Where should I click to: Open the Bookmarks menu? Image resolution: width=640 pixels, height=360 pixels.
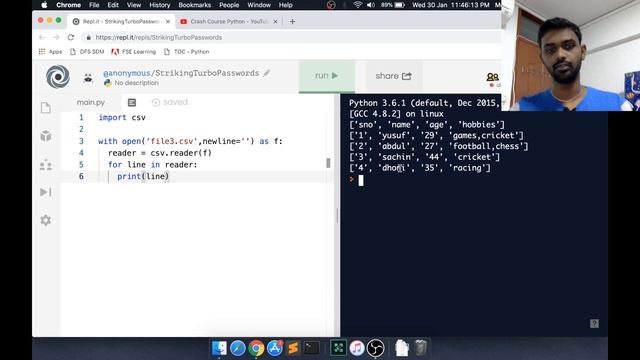195,5
